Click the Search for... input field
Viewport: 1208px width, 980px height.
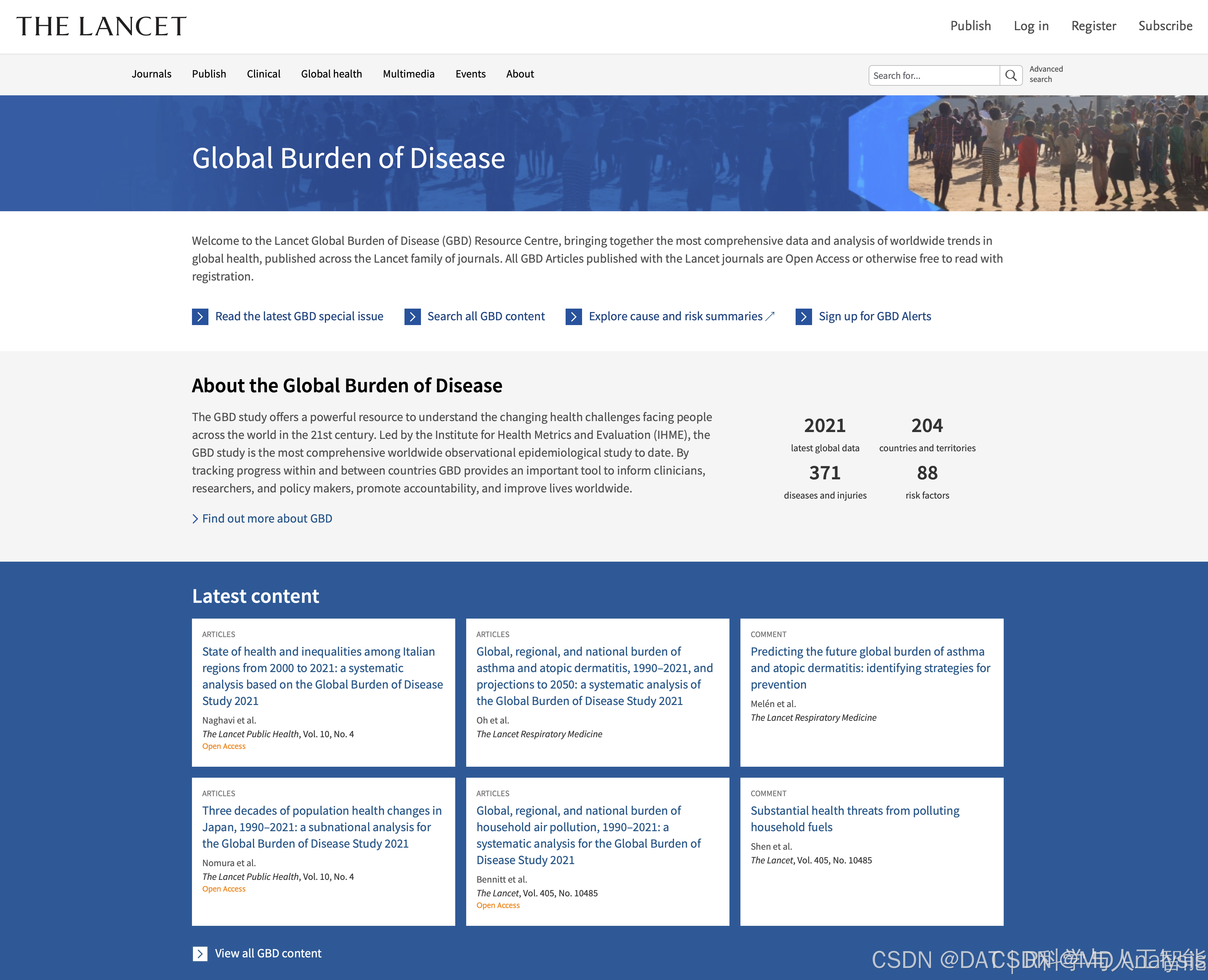[x=934, y=75]
